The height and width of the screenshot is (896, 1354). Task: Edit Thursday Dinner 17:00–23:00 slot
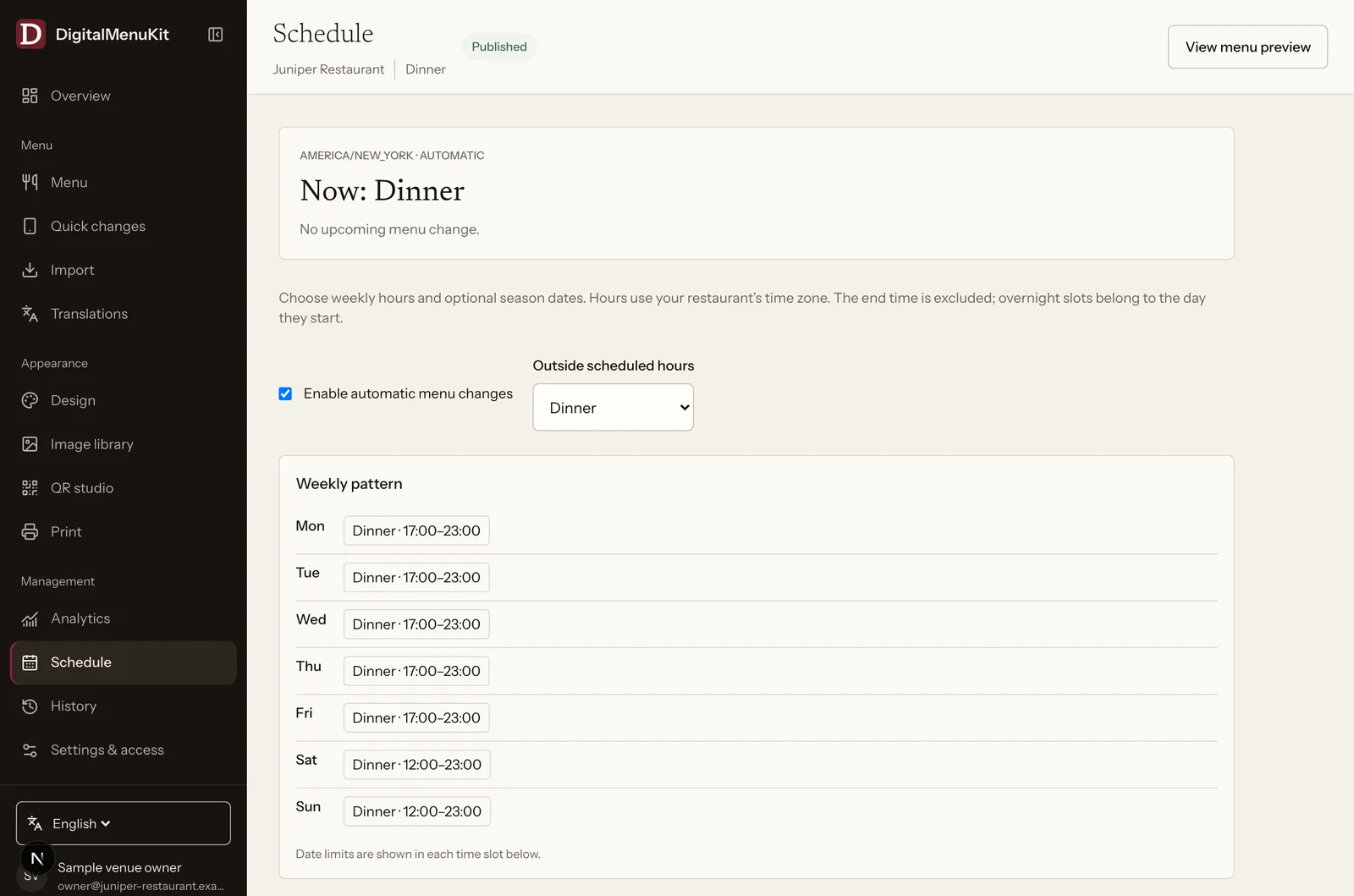[416, 671]
